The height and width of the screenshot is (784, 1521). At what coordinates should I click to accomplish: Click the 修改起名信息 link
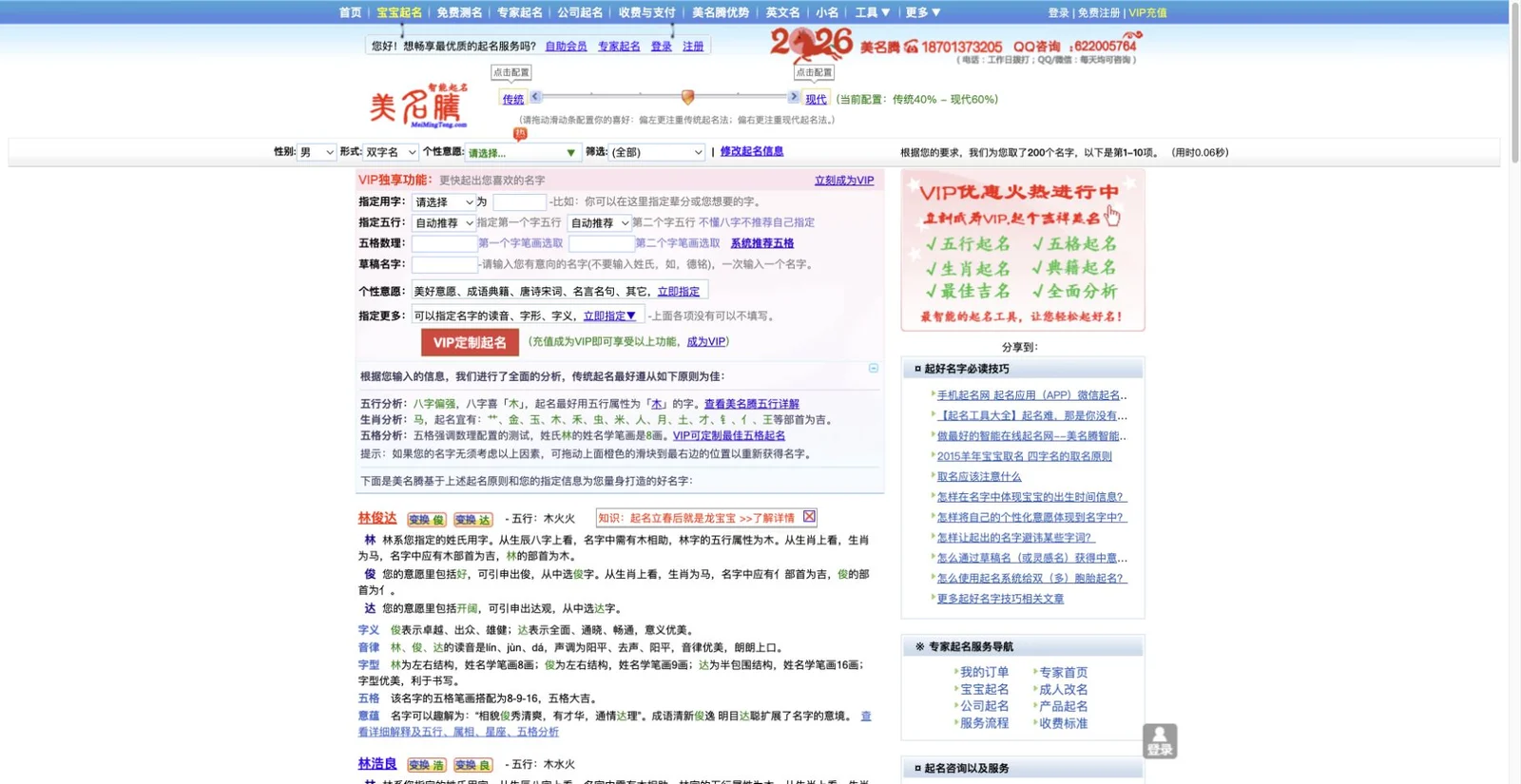coord(752,151)
